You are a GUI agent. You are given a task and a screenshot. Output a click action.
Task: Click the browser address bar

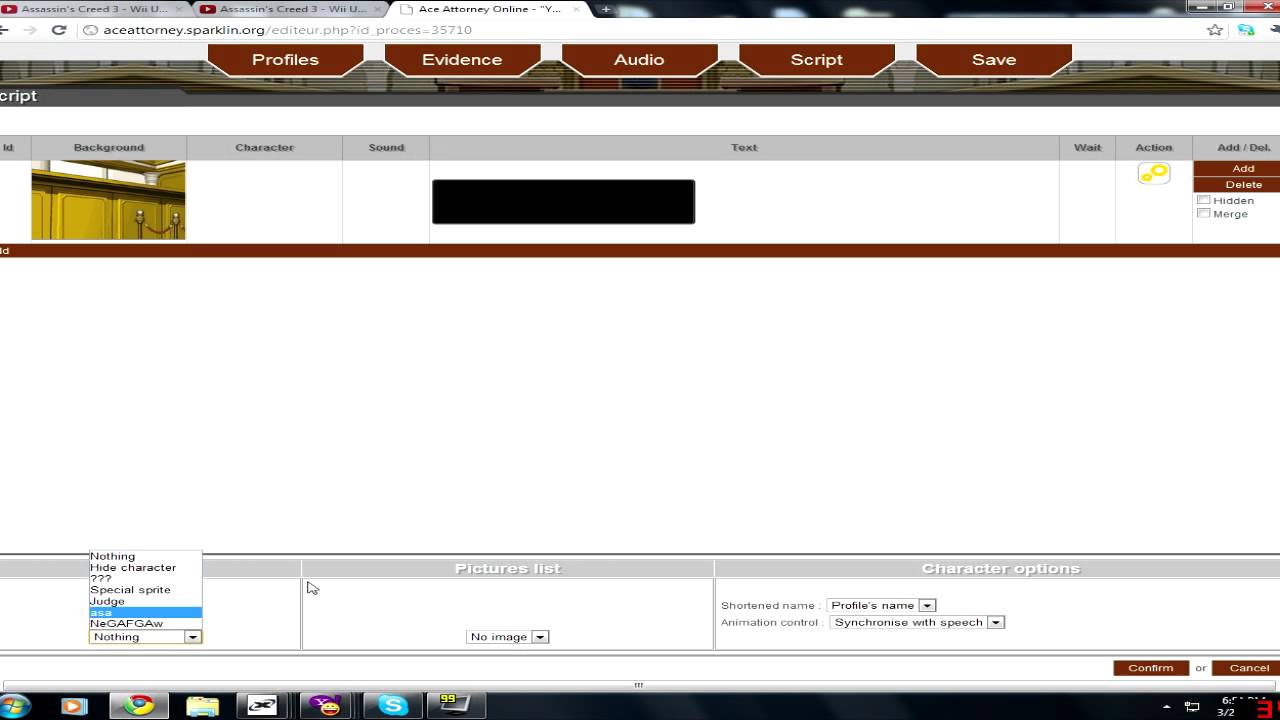tap(640, 30)
